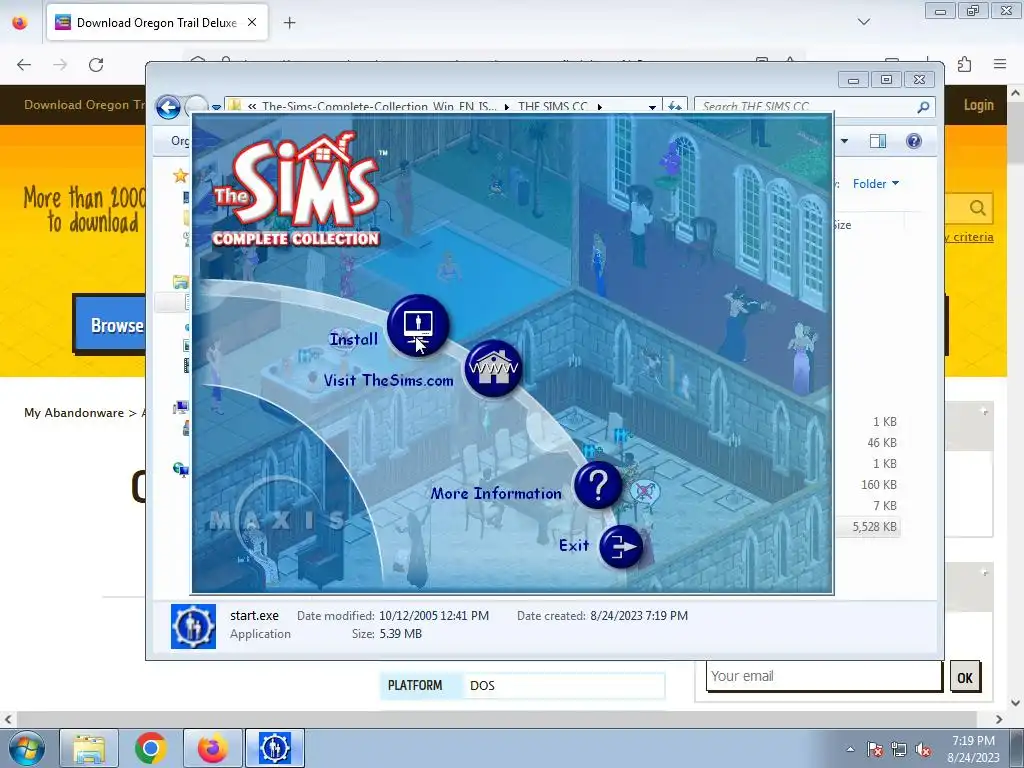Screen dimensions: 1024x768
Task: Click the Sims installer taskbar icon
Action: 274,748
